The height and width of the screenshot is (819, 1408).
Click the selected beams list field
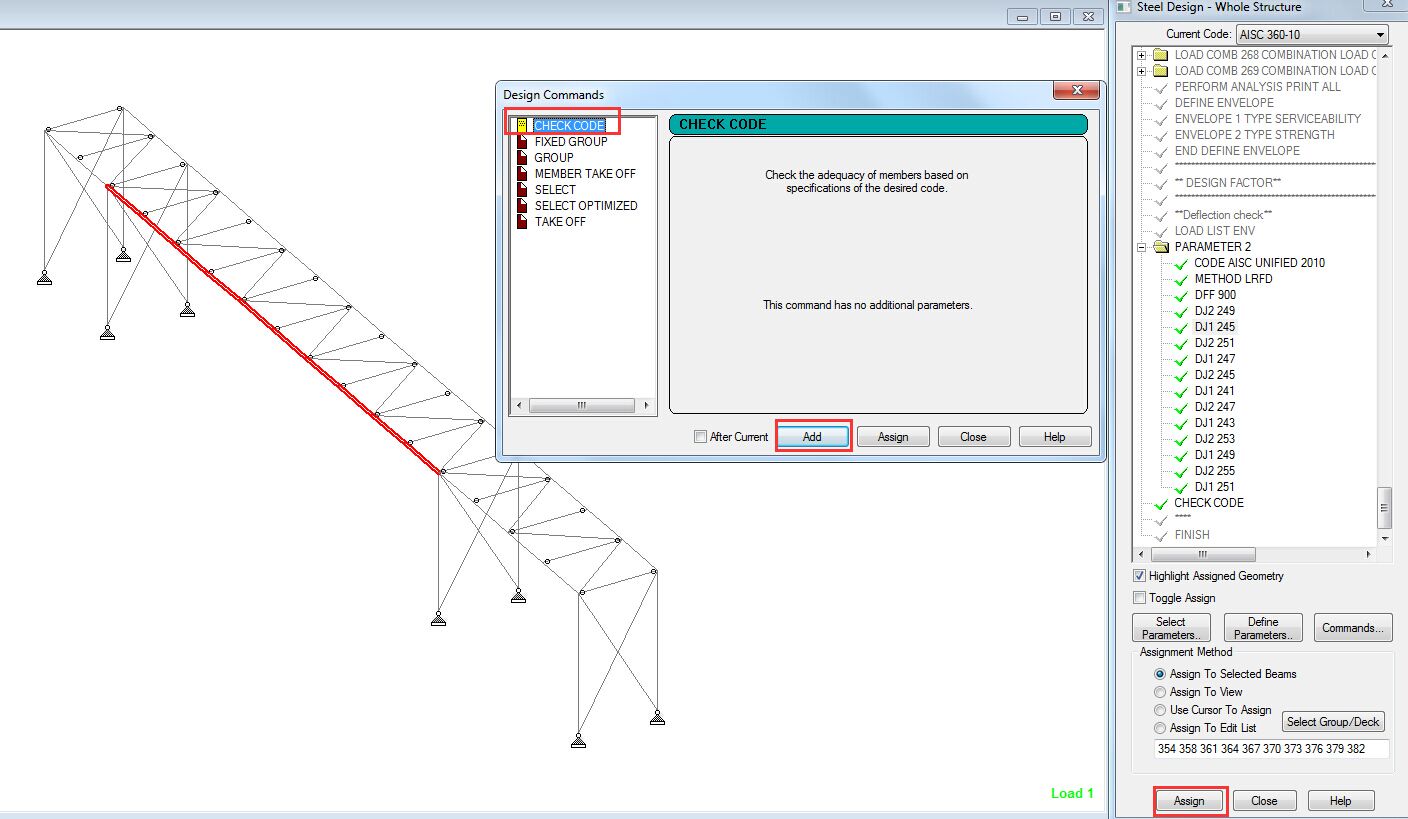pos(1271,749)
